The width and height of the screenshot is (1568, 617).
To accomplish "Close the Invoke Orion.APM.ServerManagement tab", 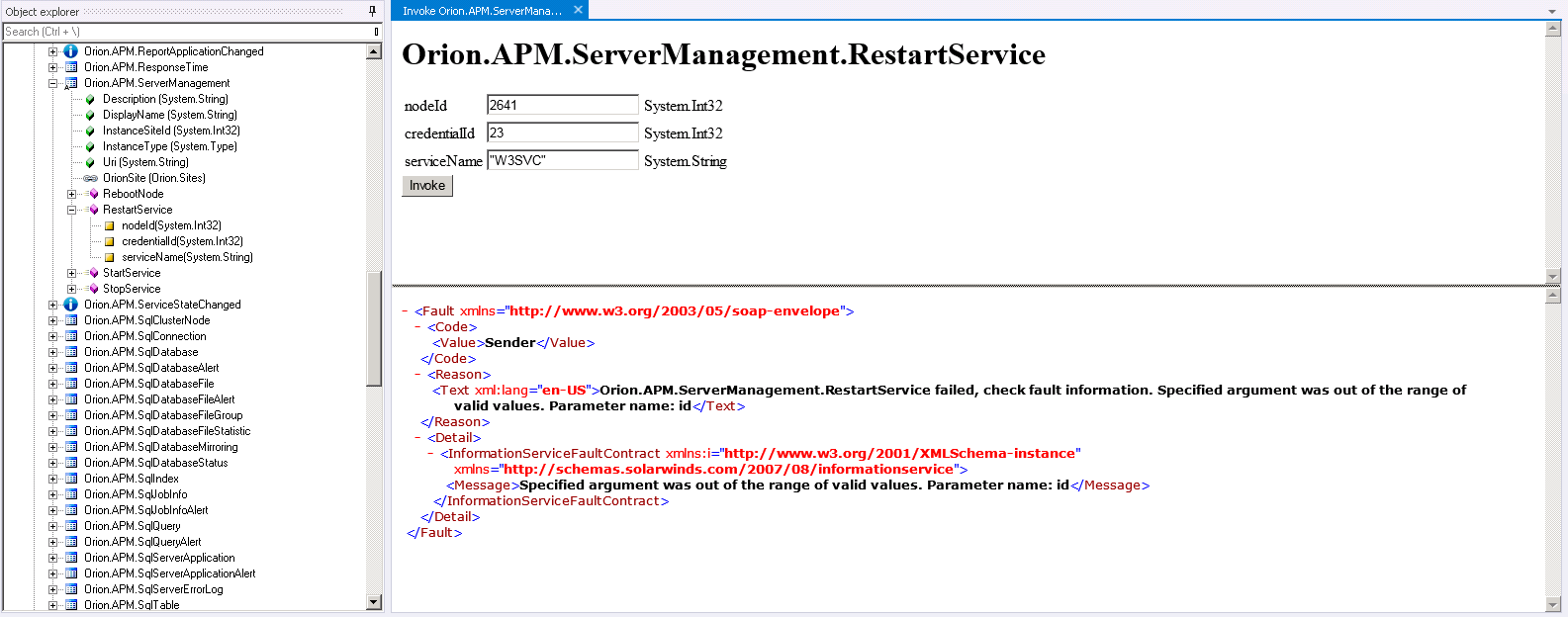I will pyautogui.click(x=579, y=10).
